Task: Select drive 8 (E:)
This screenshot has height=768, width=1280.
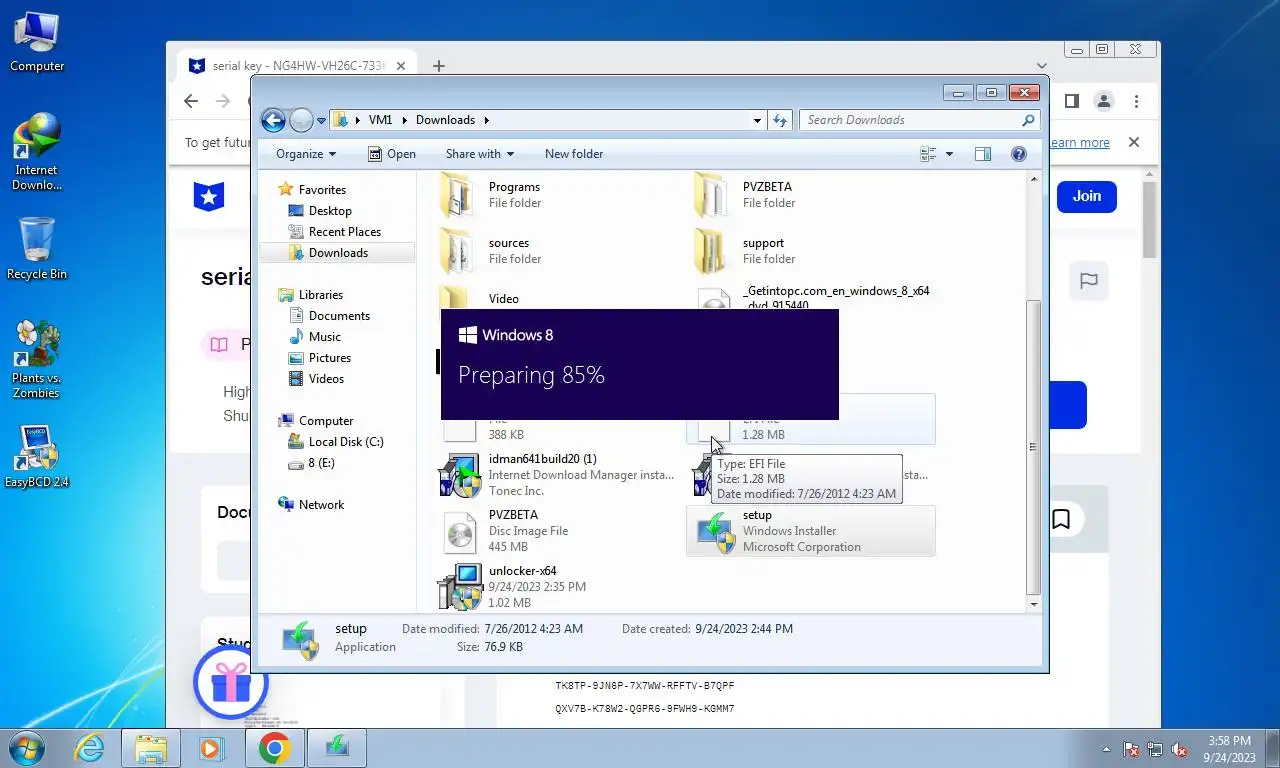Action: [311, 463]
